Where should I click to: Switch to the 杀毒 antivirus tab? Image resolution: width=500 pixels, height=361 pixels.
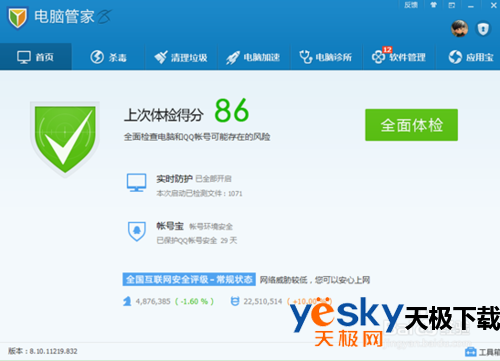108,57
